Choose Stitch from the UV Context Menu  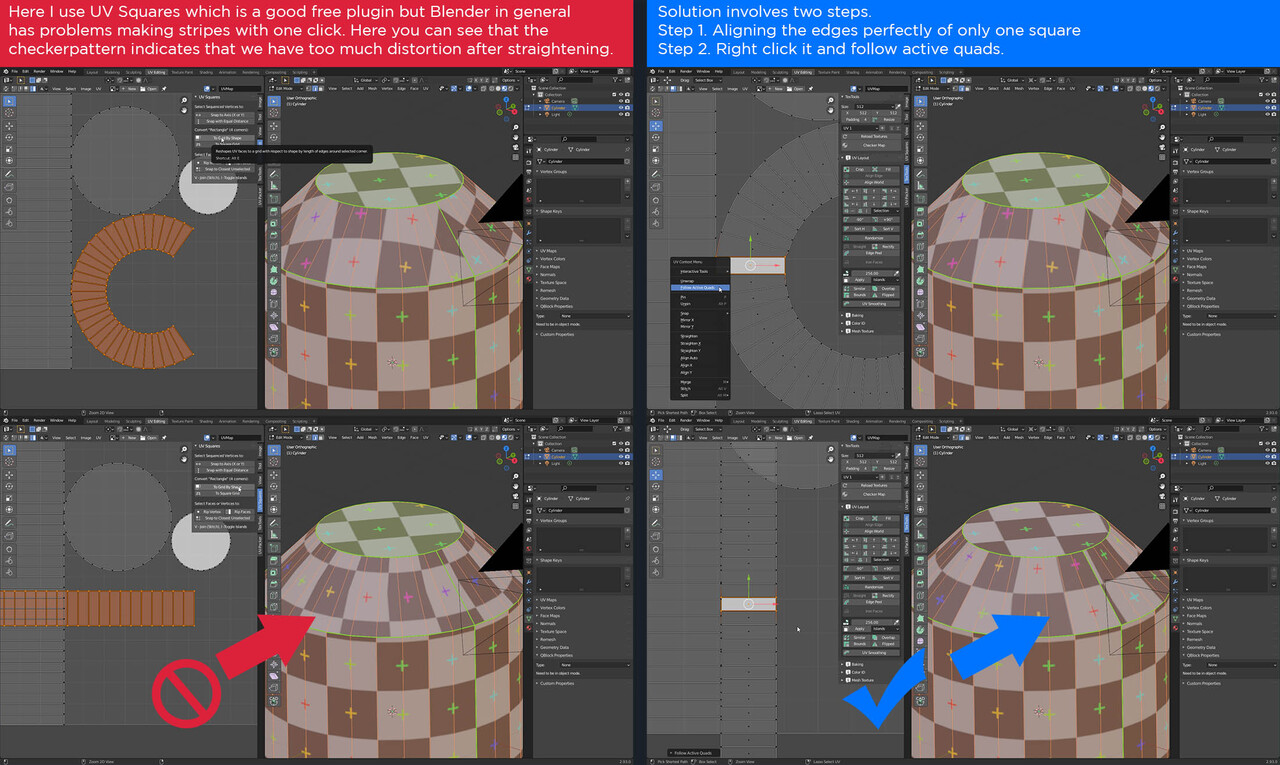[x=685, y=388]
